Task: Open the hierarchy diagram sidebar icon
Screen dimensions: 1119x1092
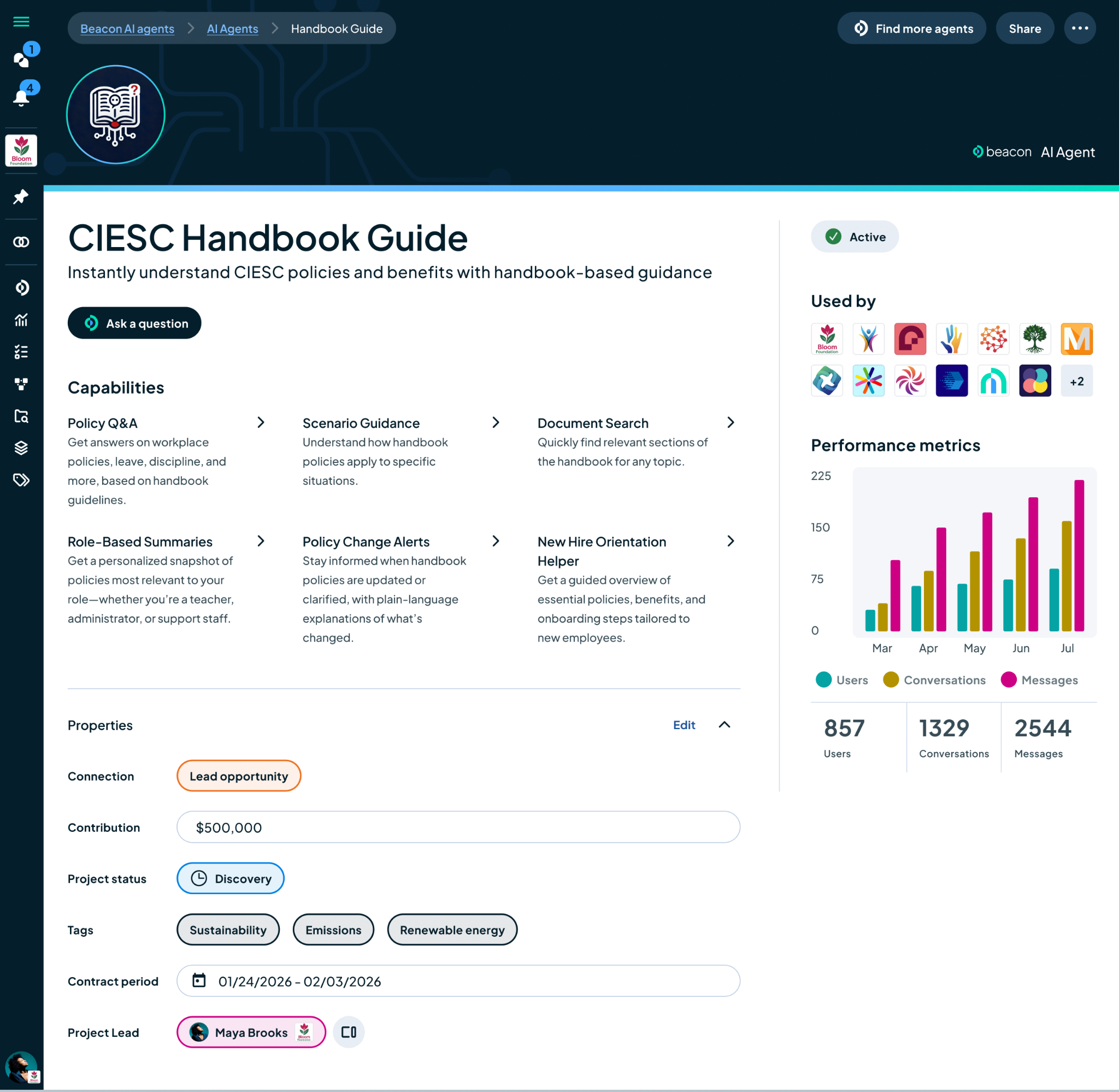Action: click(x=21, y=384)
